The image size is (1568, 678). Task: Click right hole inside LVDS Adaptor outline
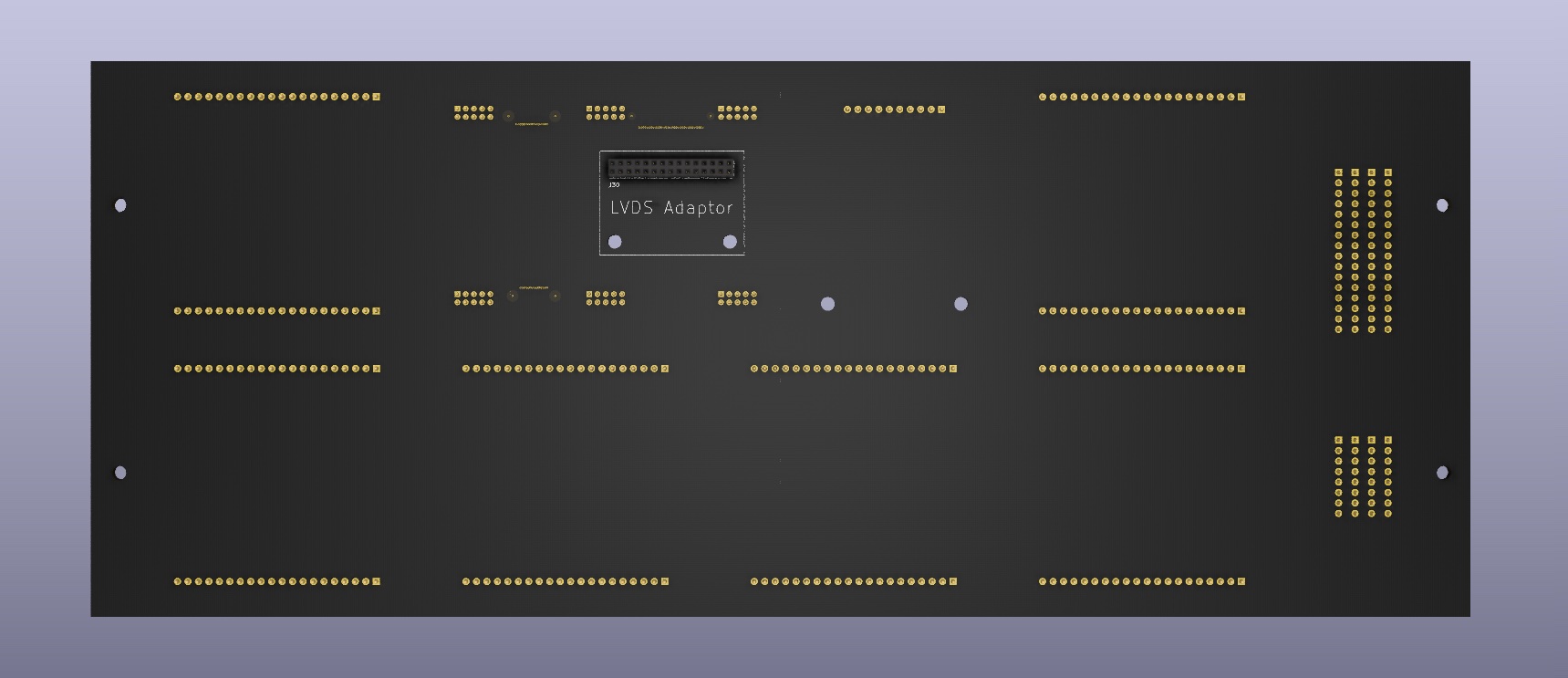click(730, 242)
